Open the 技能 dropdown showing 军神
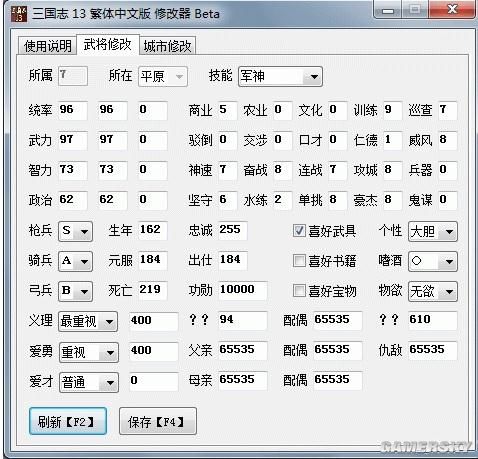478x459 pixels. [x=280, y=77]
